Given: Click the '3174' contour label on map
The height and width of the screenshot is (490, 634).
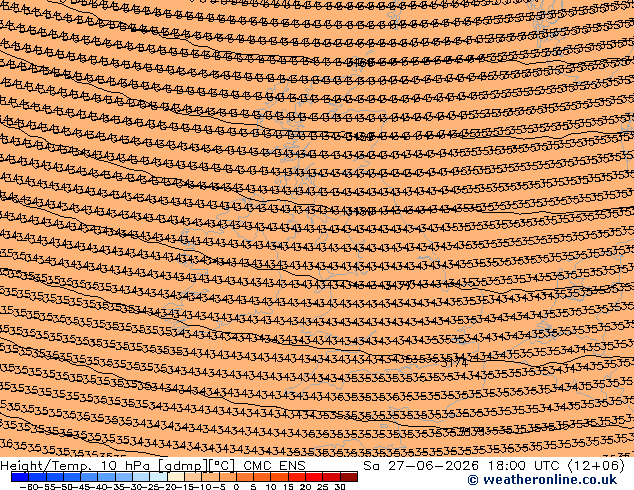Looking at the screenshot, I should click(454, 363).
